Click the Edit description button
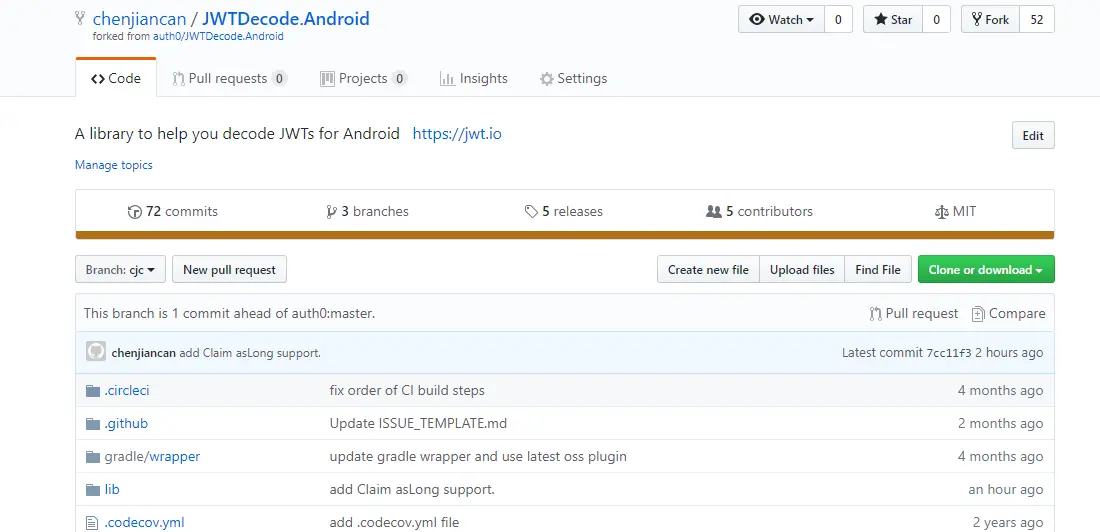This screenshot has width=1100, height=532. pos(1033,135)
